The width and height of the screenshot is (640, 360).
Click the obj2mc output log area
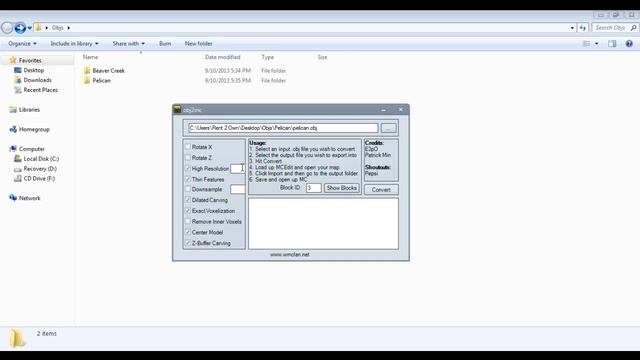click(x=323, y=224)
